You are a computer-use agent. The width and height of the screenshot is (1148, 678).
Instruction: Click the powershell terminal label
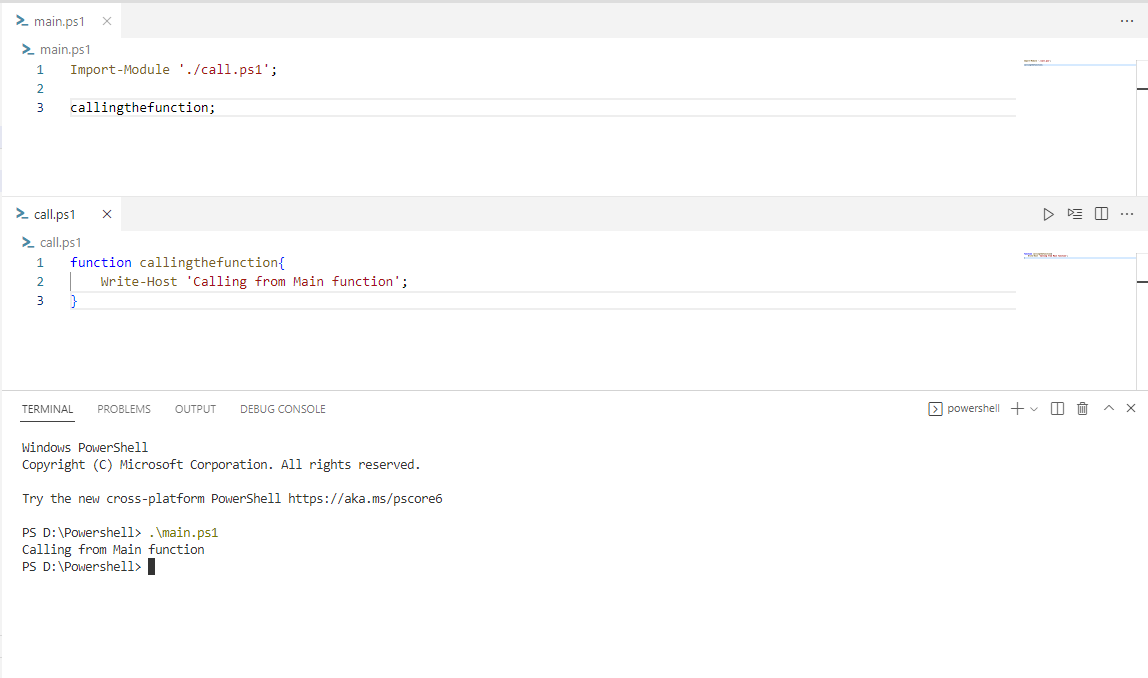coord(964,409)
